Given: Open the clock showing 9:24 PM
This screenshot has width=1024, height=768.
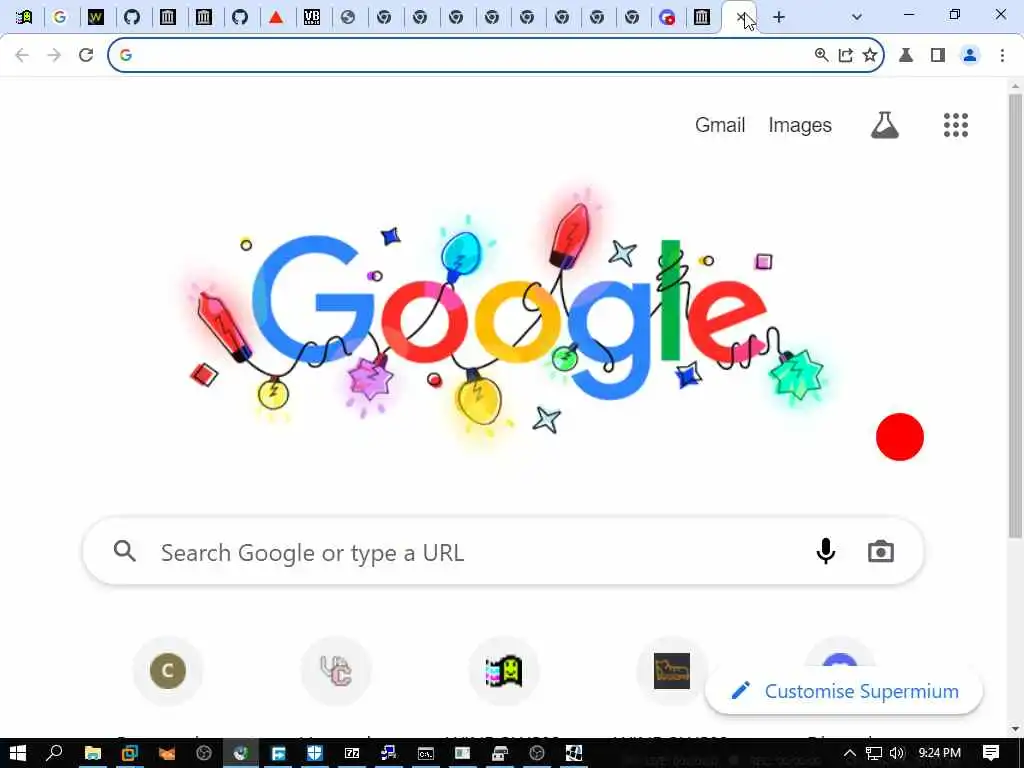Looking at the screenshot, I should tap(940, 753).
